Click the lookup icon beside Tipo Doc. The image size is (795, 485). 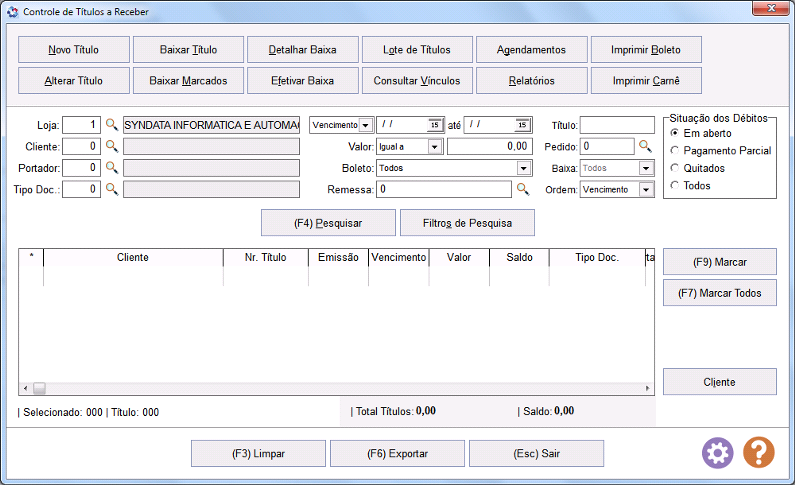112,189
